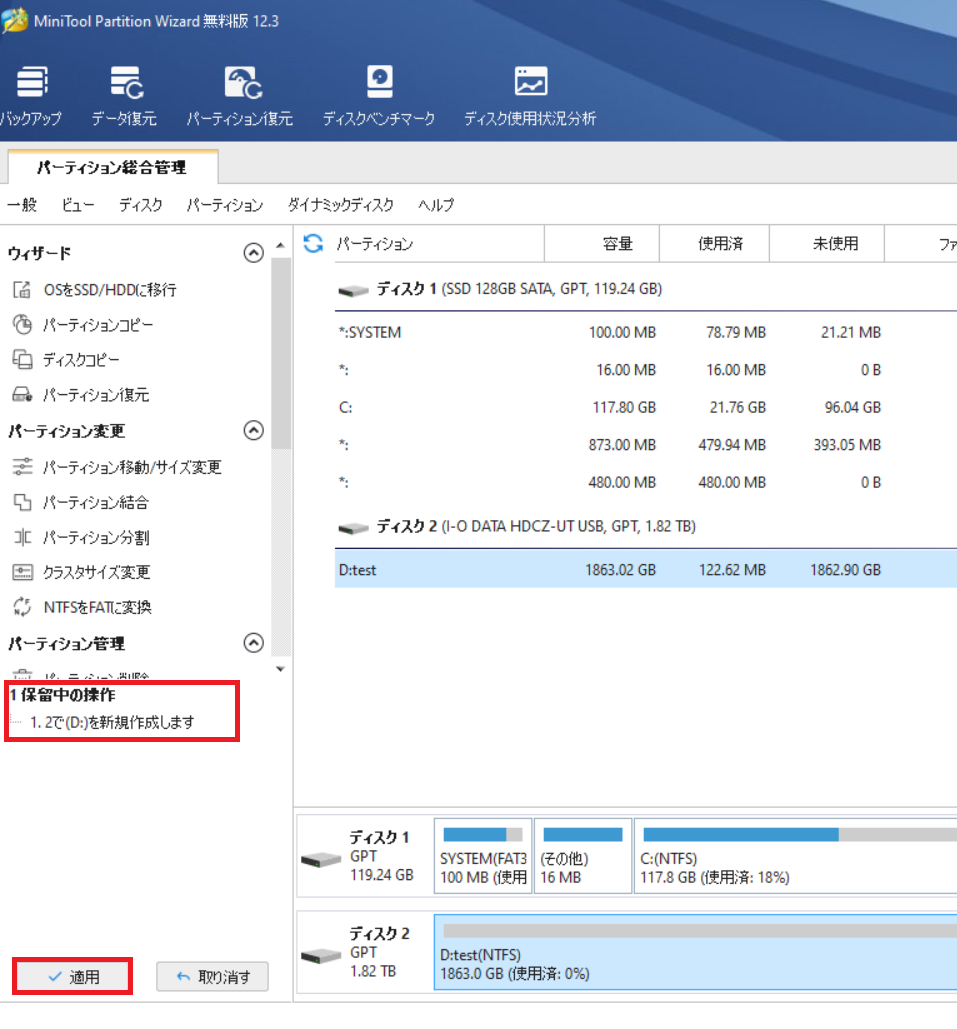Click the クラスタサイズ変更 icon
This screenshot has height=1029, width=957.
click(22, 572)
